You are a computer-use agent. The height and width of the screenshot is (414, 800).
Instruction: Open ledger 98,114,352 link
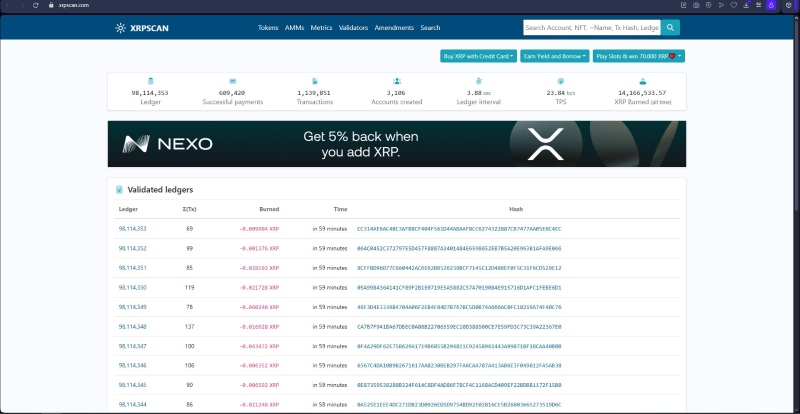pos(133,248)
